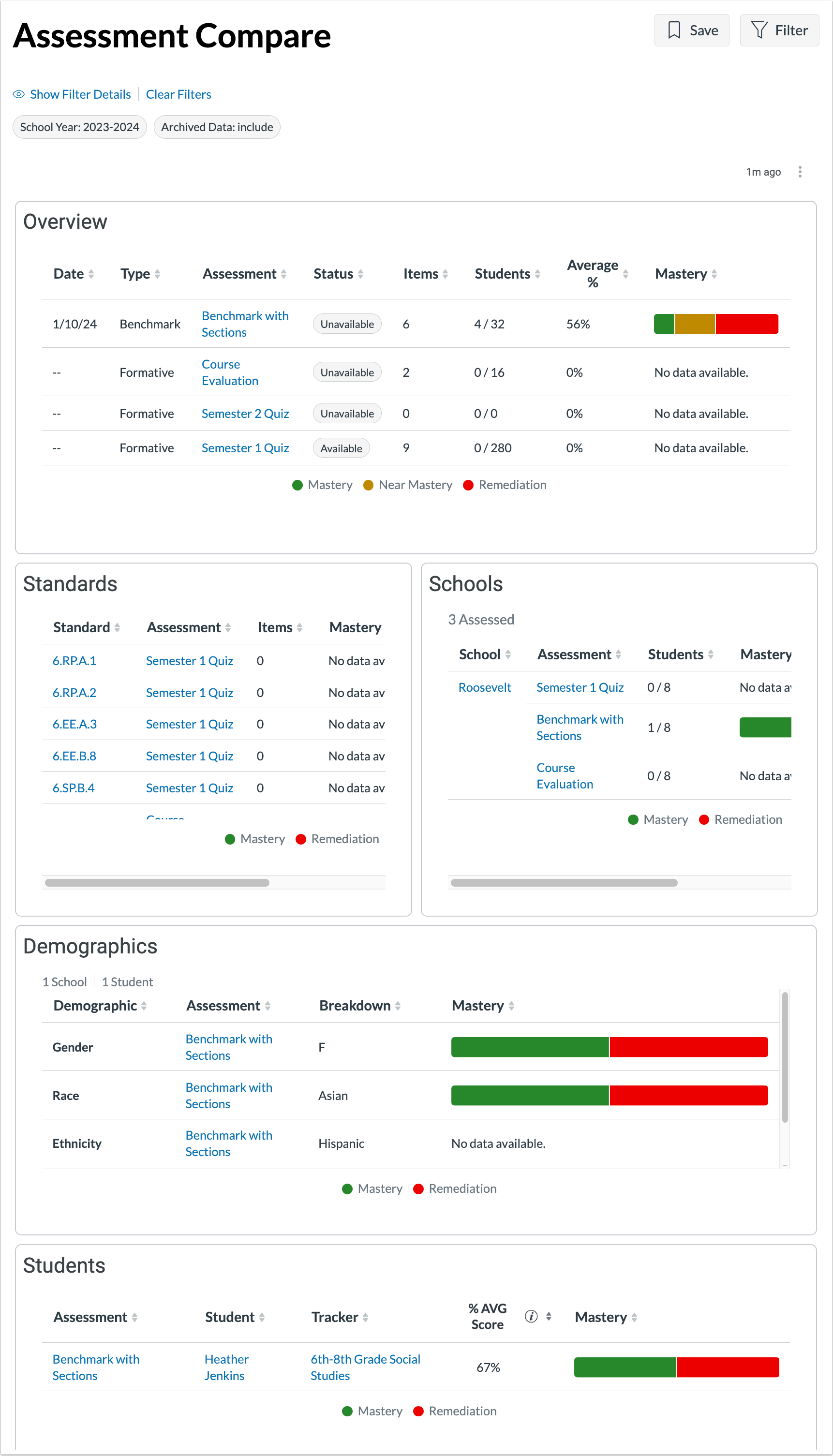Toggle sorting on the Average % column
The width and height of the screenshot is (833, 1456).
pos(625,274)
